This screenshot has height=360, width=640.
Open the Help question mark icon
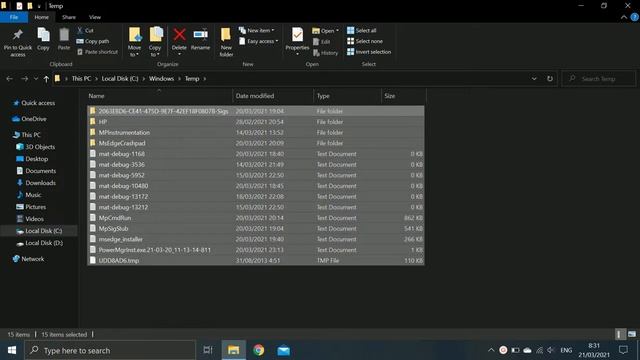click(x=635, y=17)
